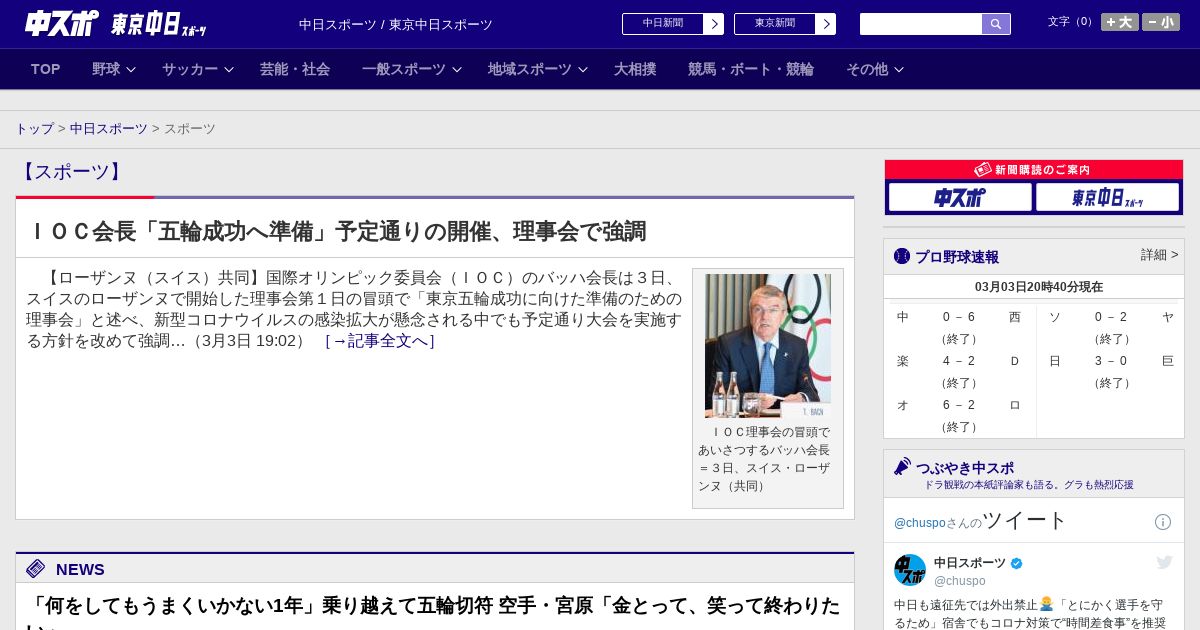Image resolution: width=1200 pixels, height=630 pixels.
Task: Click the ソ 0−2 ヤ score
Action: tap(1111, 318)
